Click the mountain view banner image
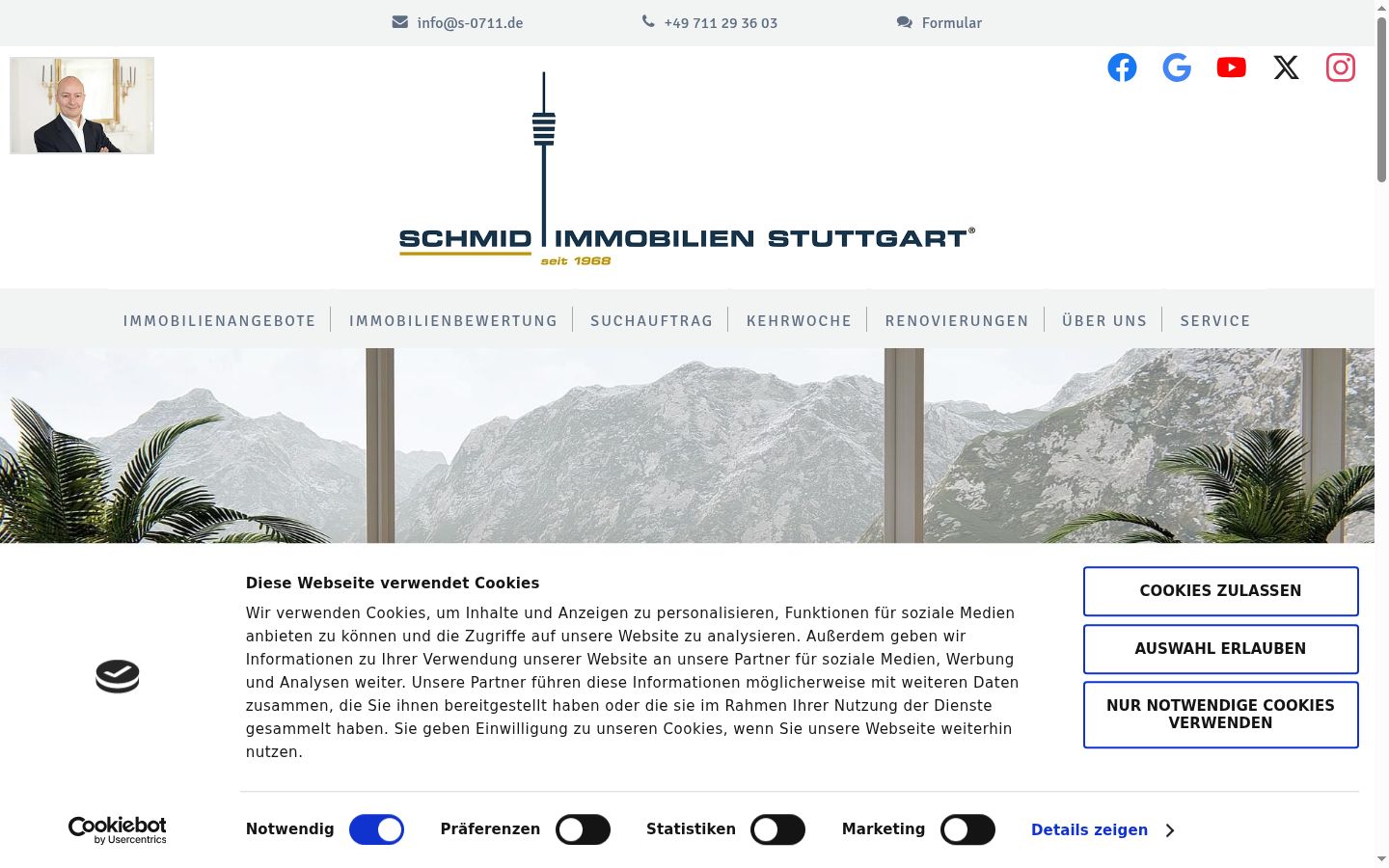This screenshot has height=868, width=1389. 687,446
